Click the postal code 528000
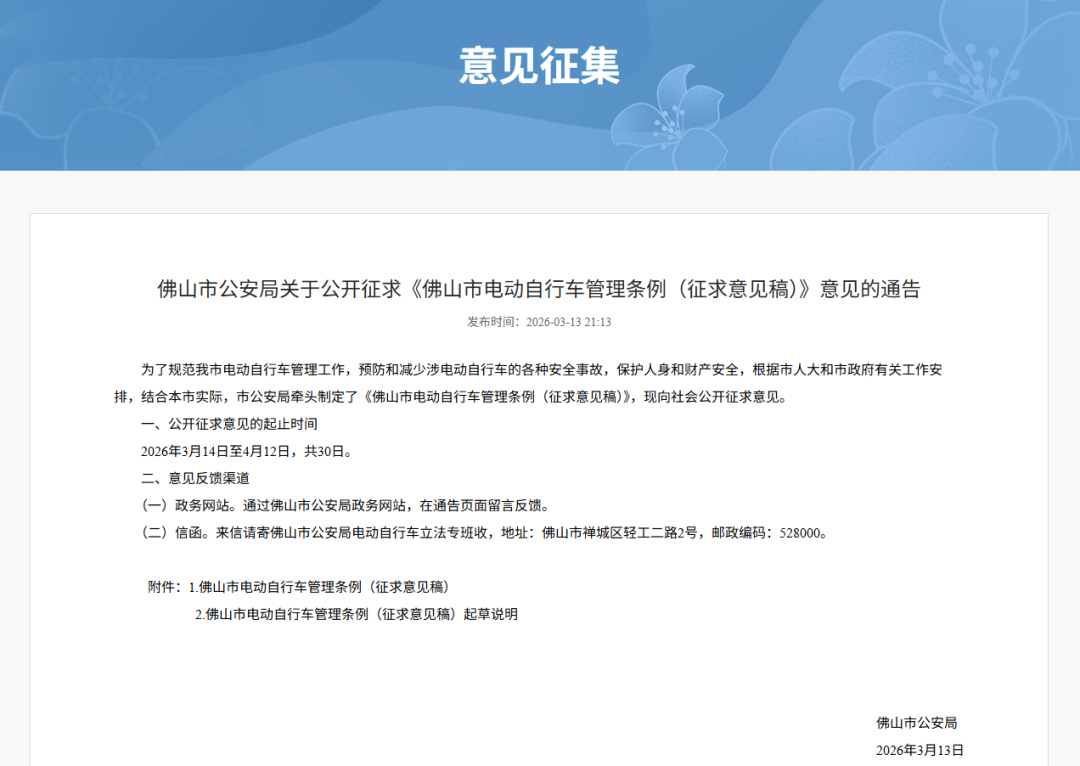This screenshot has width=1080, height=766. coord(800,532)
